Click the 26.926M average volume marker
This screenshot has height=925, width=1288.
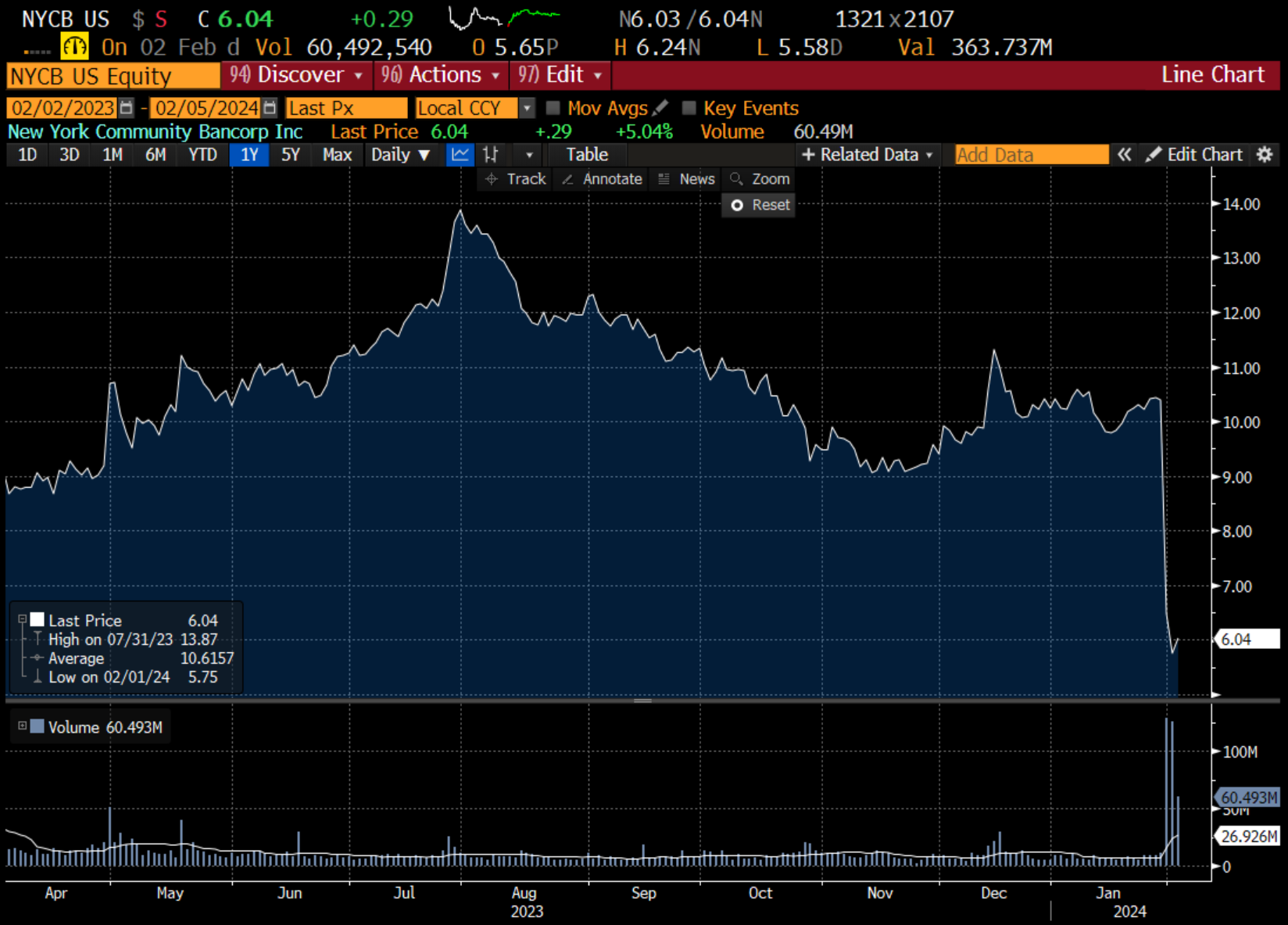[1247, 836]
